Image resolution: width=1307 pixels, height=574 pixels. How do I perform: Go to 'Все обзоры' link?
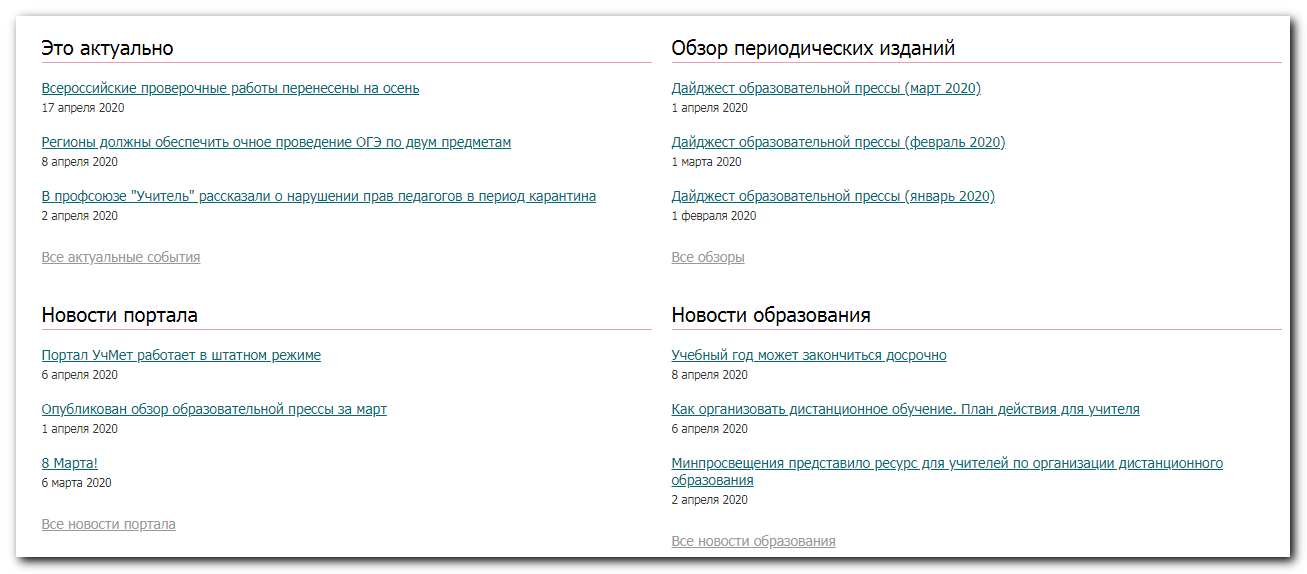click(708, 257)
